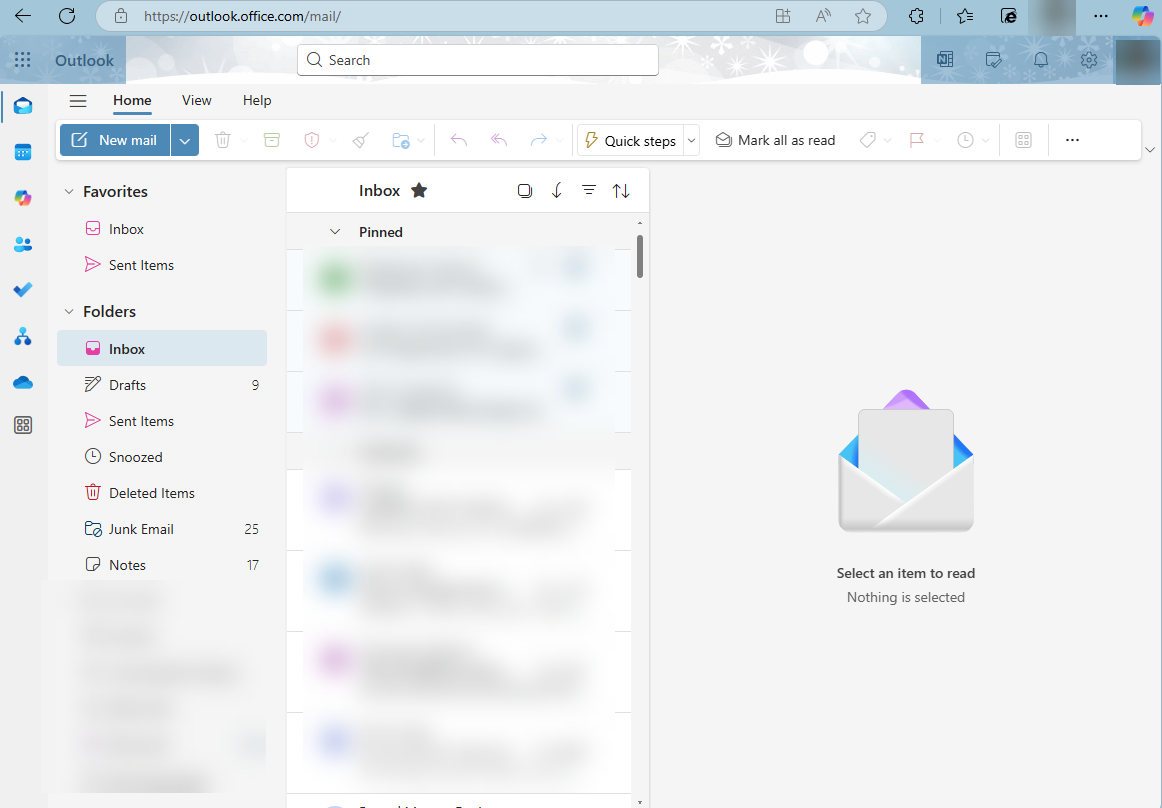The width and height of the screenshot is (1162, 808).
Task: Open the notifications bell
Action: (1041, 60)
